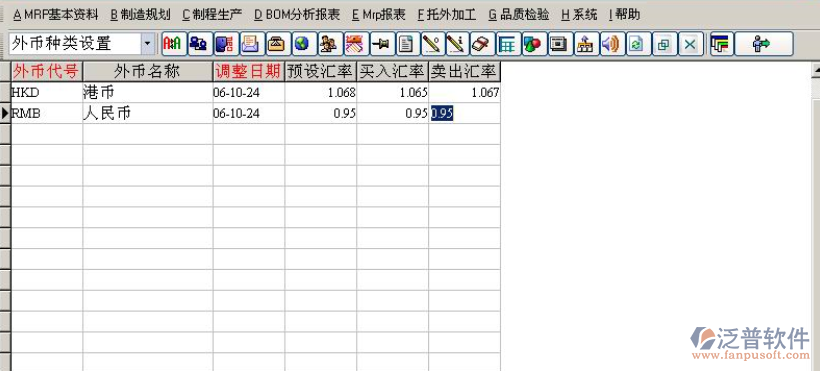Image resolution: width=820 pixels, height=371 pixels.
Task: Click the red-green A↔A find icon
Action: [174, 44]
